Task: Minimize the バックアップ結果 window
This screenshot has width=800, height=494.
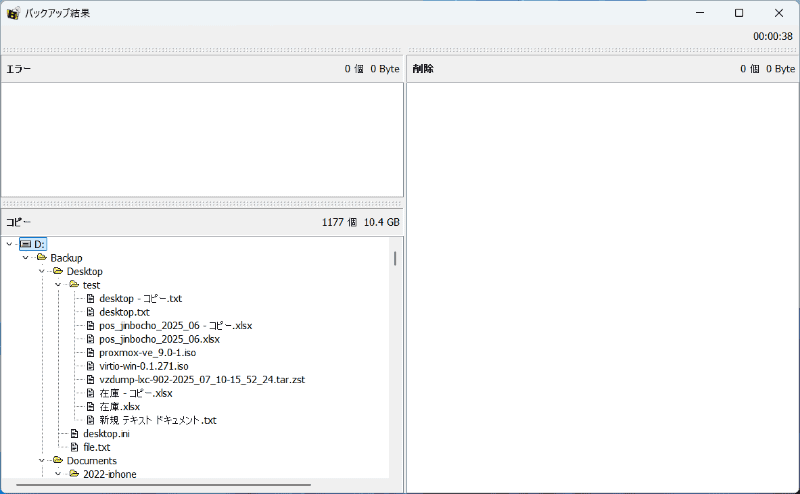Action: (x=700, y=13)
